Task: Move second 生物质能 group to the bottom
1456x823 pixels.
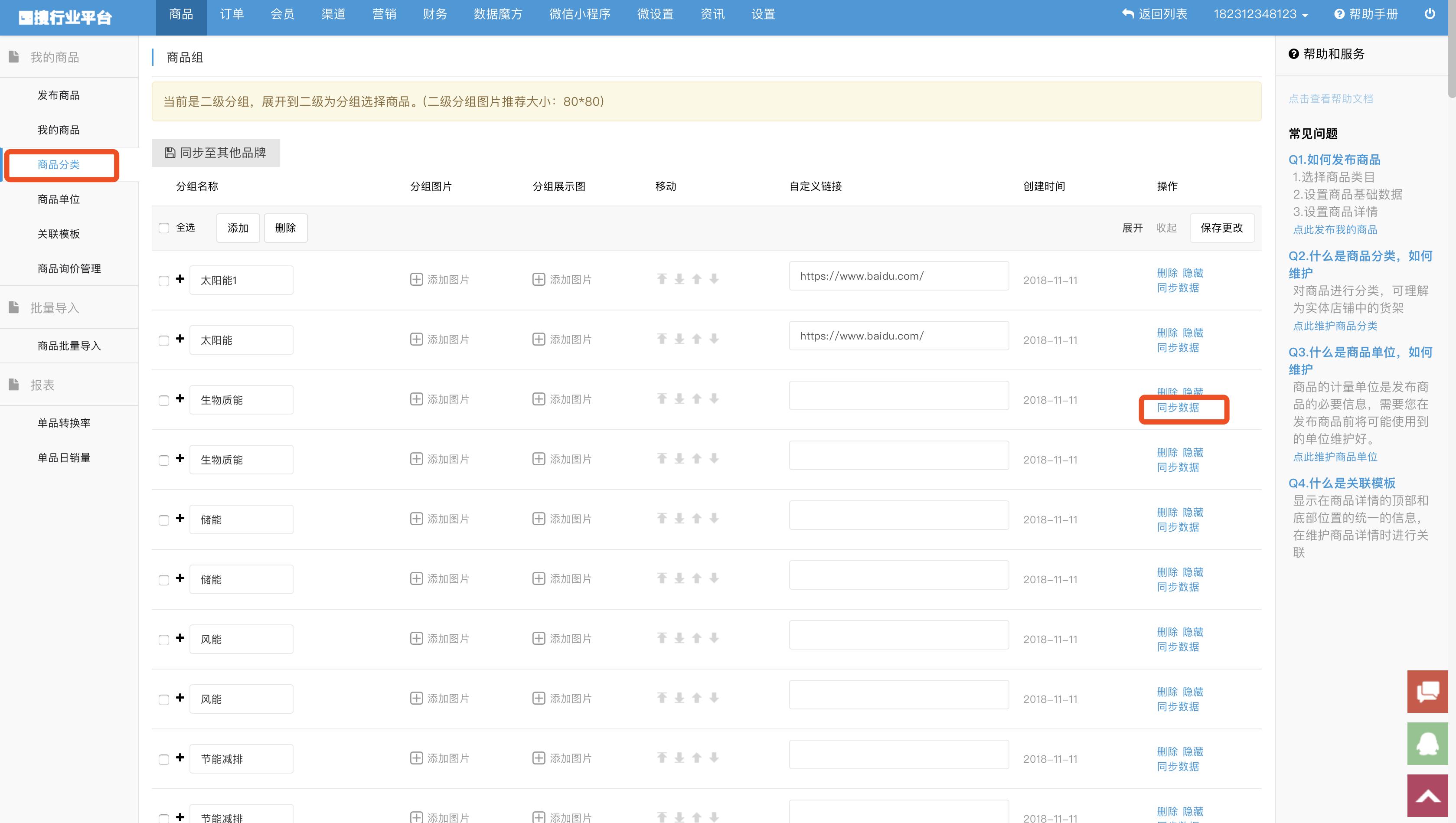Action: click(679, 458)
